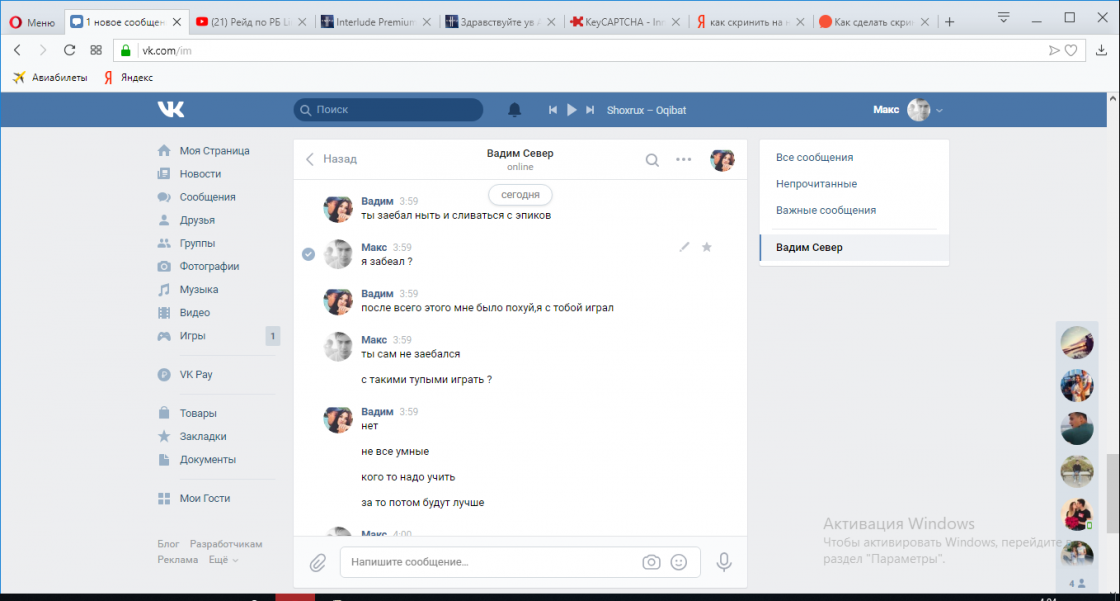Click the Напишите сообщение input field
This screenshot has height=601, width=1120.
pyautogui.click(x=490, y=562)
